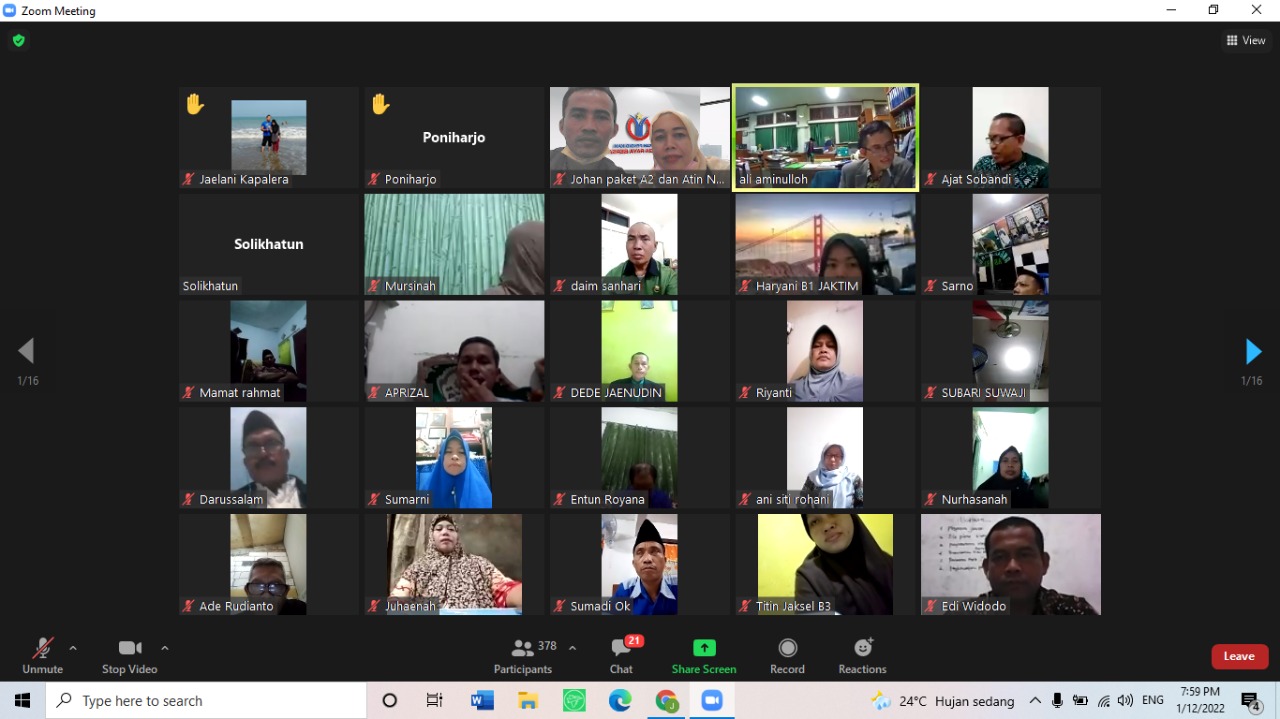Open the View layout menu
Viewport: 1280px width, 719px height.
pos(1246,41)
